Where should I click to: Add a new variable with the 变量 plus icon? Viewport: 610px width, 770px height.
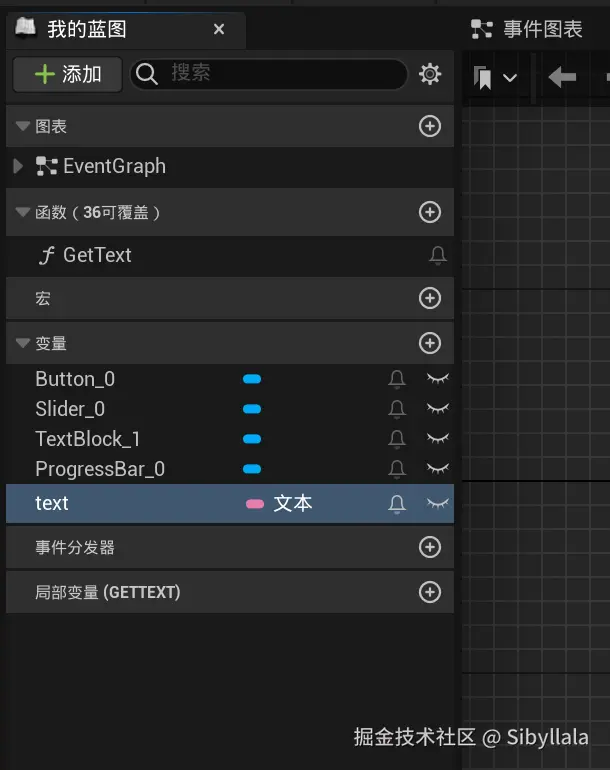tap(430, 343)
